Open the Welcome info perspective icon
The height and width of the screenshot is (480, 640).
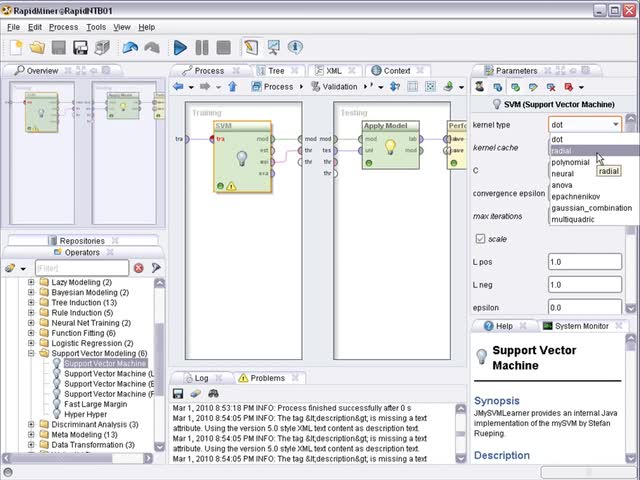[x=295, y=48]
